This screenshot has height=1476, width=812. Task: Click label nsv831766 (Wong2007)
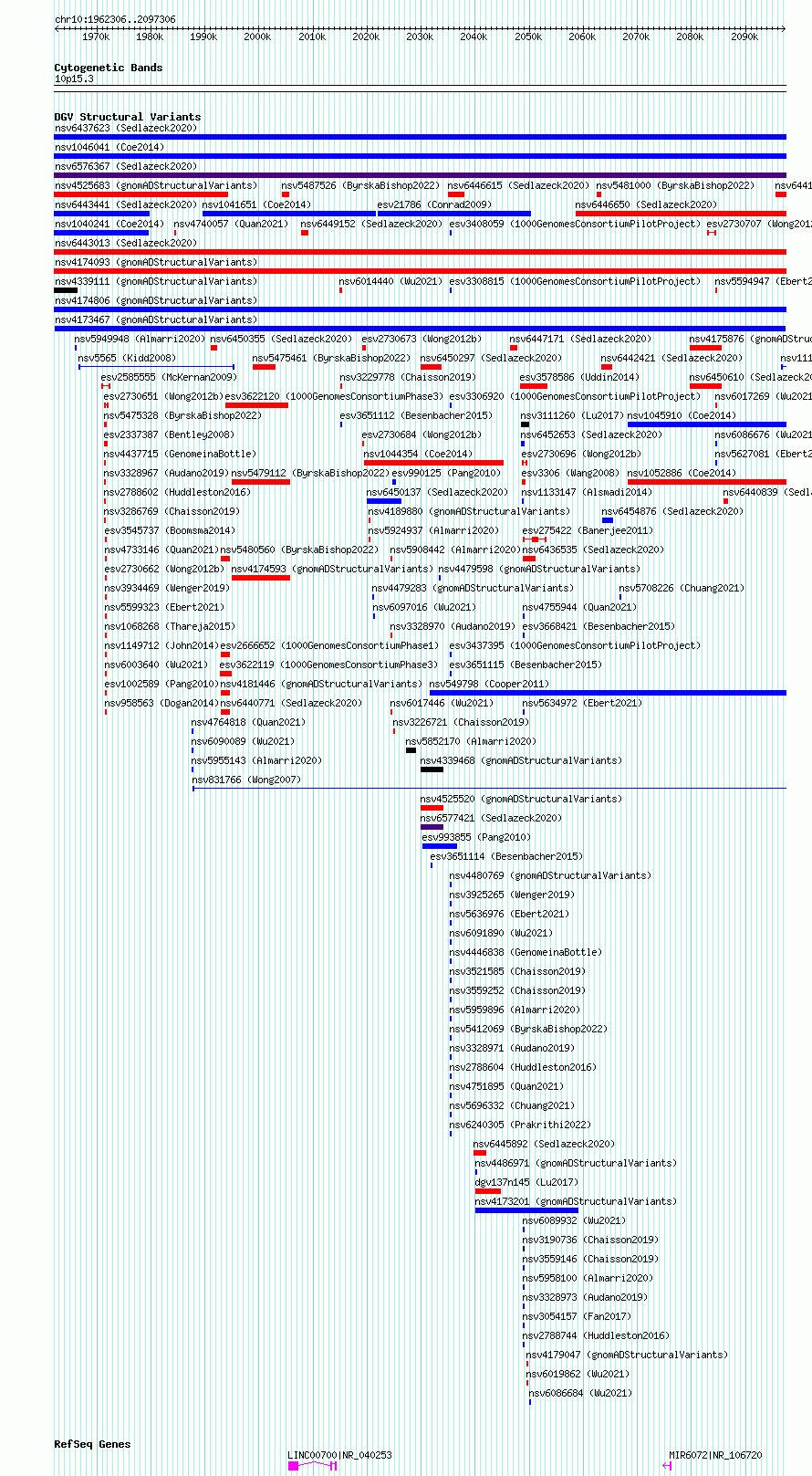246,780
